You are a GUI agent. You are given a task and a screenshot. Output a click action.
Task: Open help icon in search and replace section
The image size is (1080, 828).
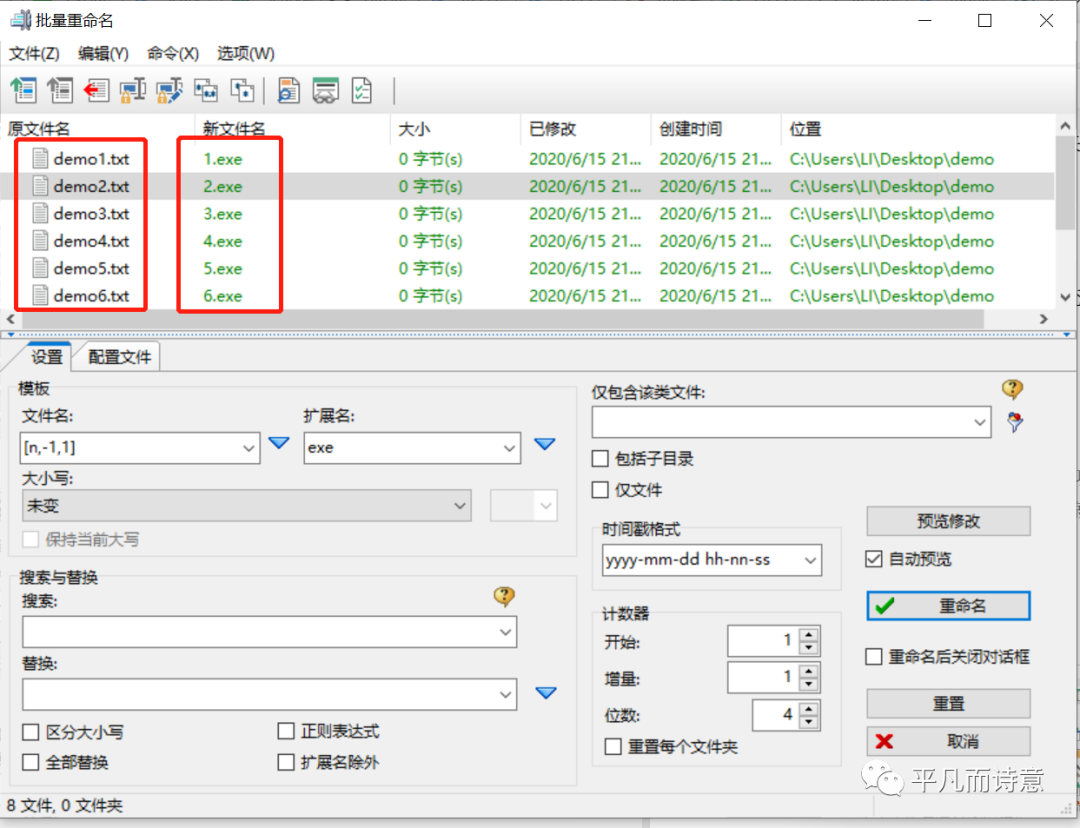point(504,596)
